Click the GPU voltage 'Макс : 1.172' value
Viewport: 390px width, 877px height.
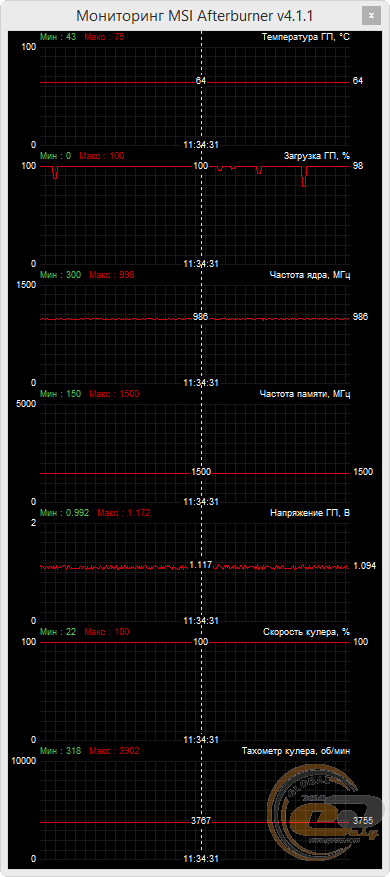pyautogui.click(x=124, y=512)
